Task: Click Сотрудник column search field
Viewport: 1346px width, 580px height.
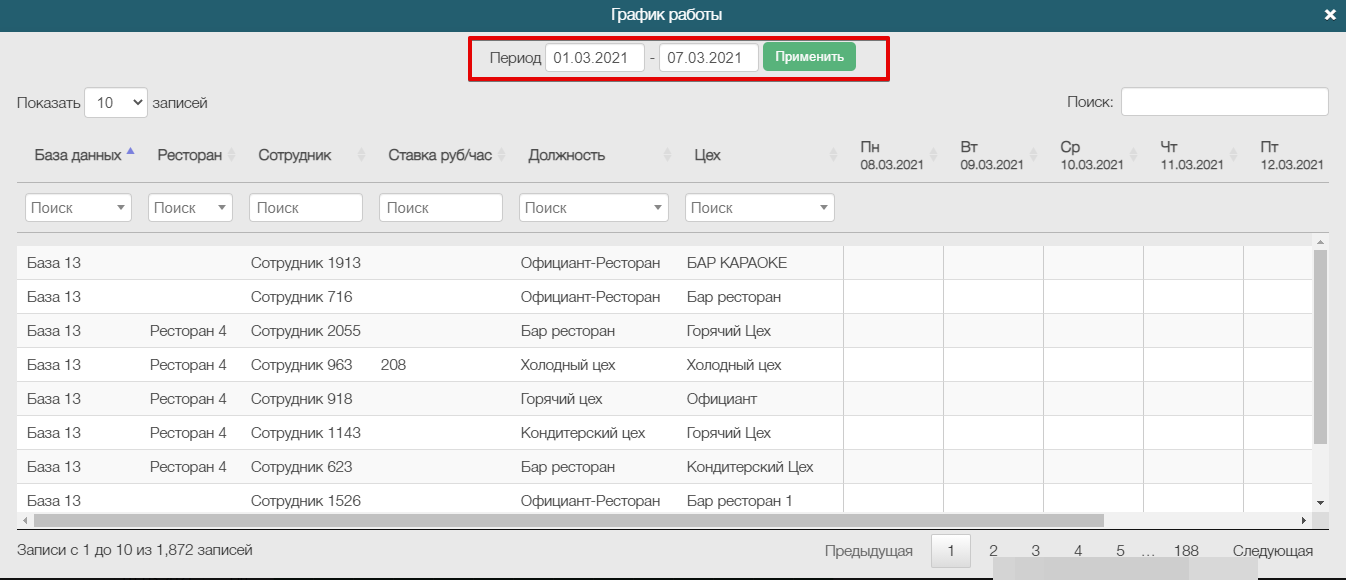Action: (305, 208)
